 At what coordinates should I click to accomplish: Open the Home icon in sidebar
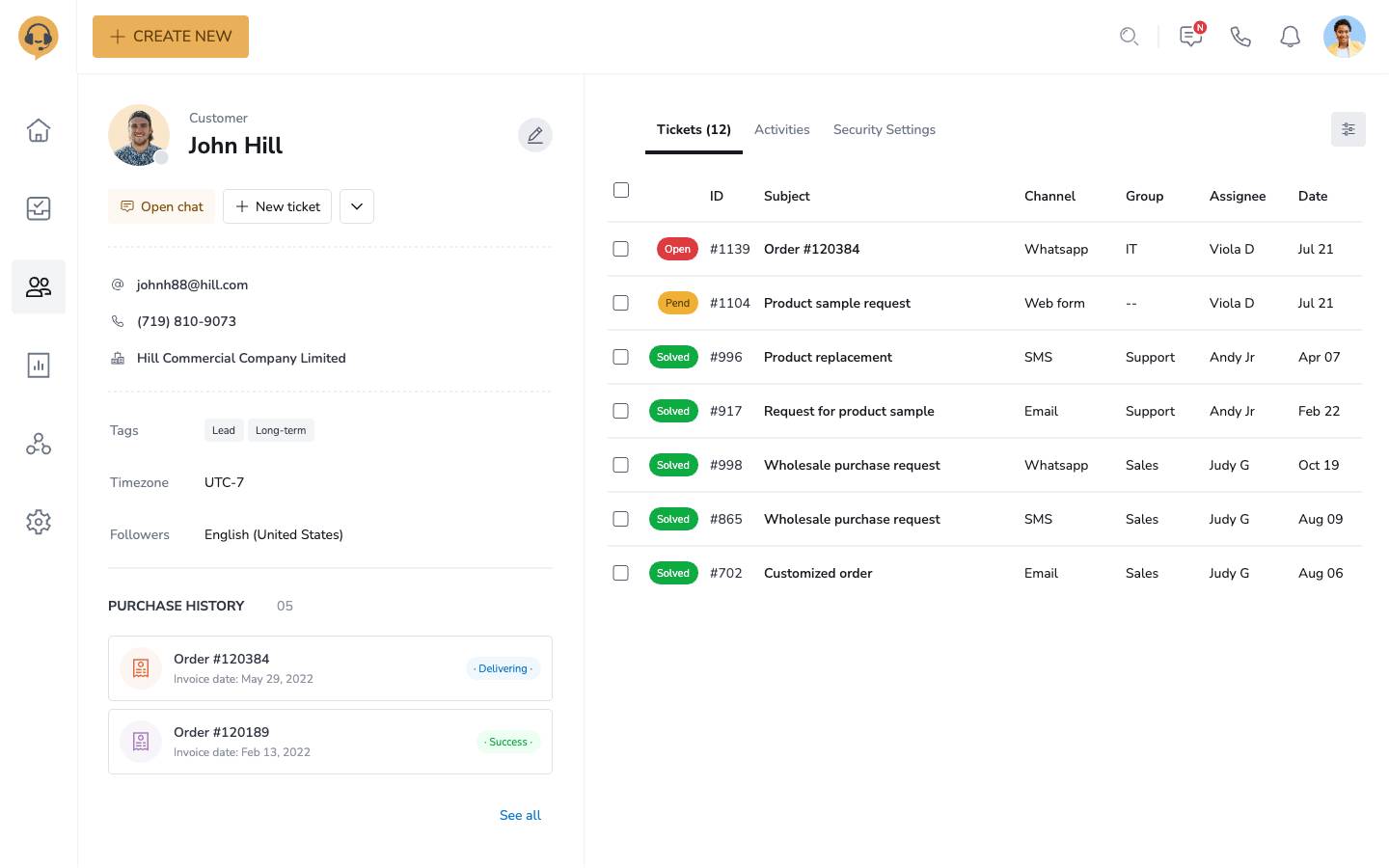point(39,130)
